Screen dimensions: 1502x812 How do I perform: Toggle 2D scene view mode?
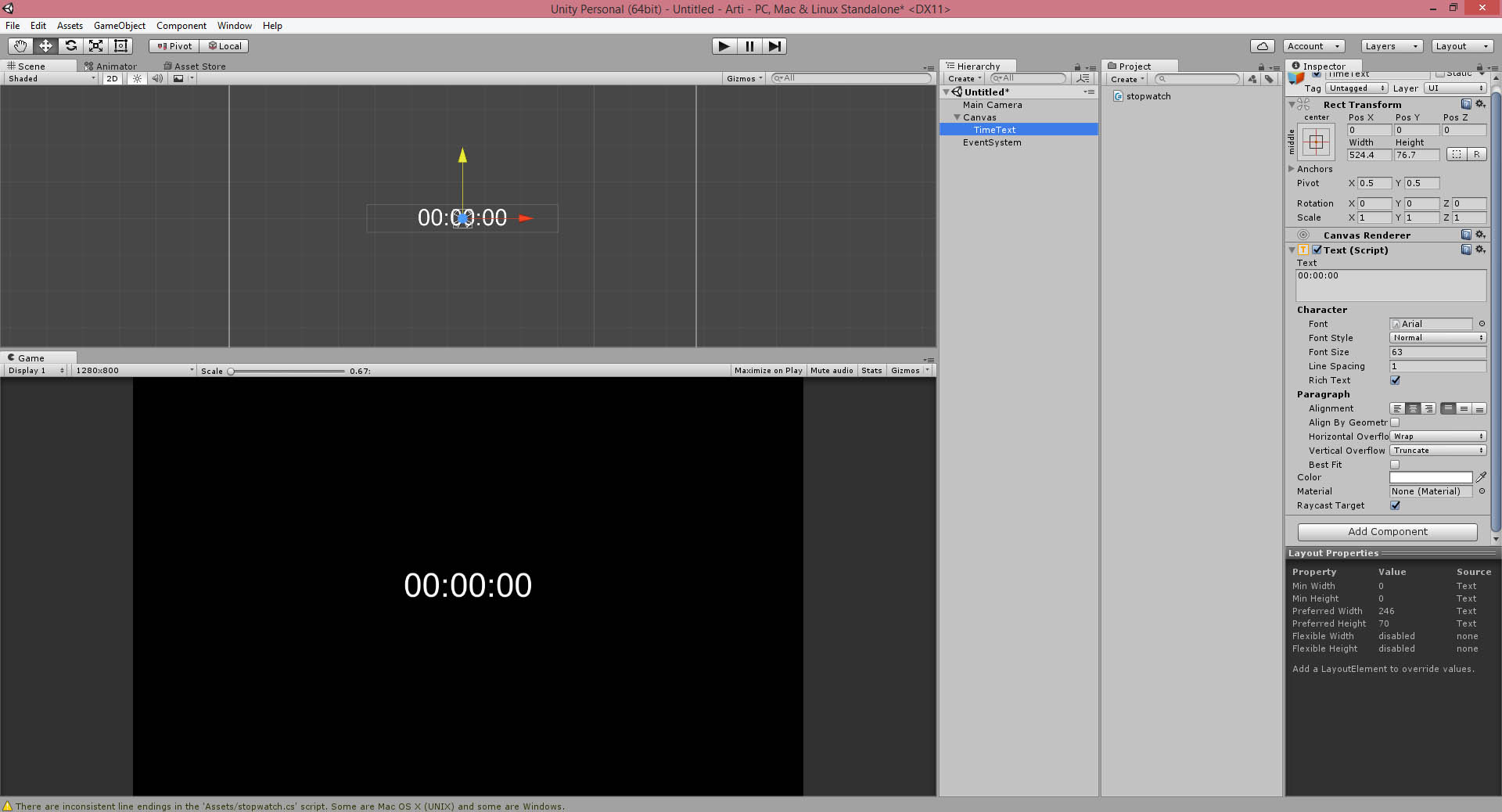[113, 78]
